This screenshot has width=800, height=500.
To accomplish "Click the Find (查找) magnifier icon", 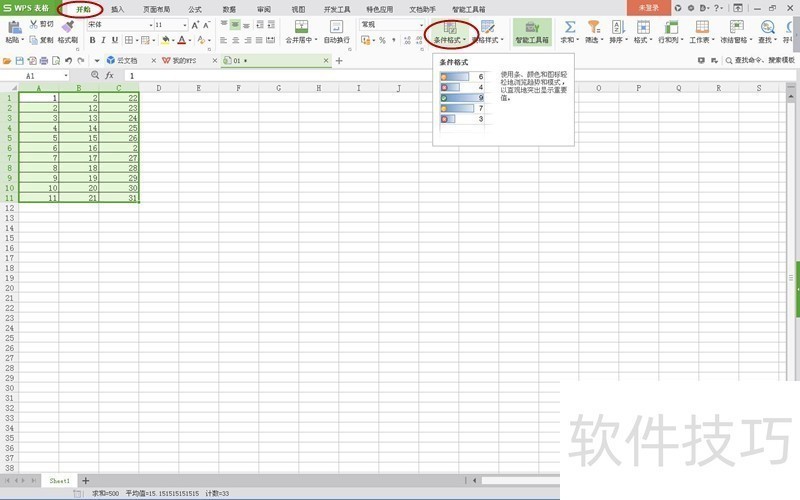I will (767, 27).
